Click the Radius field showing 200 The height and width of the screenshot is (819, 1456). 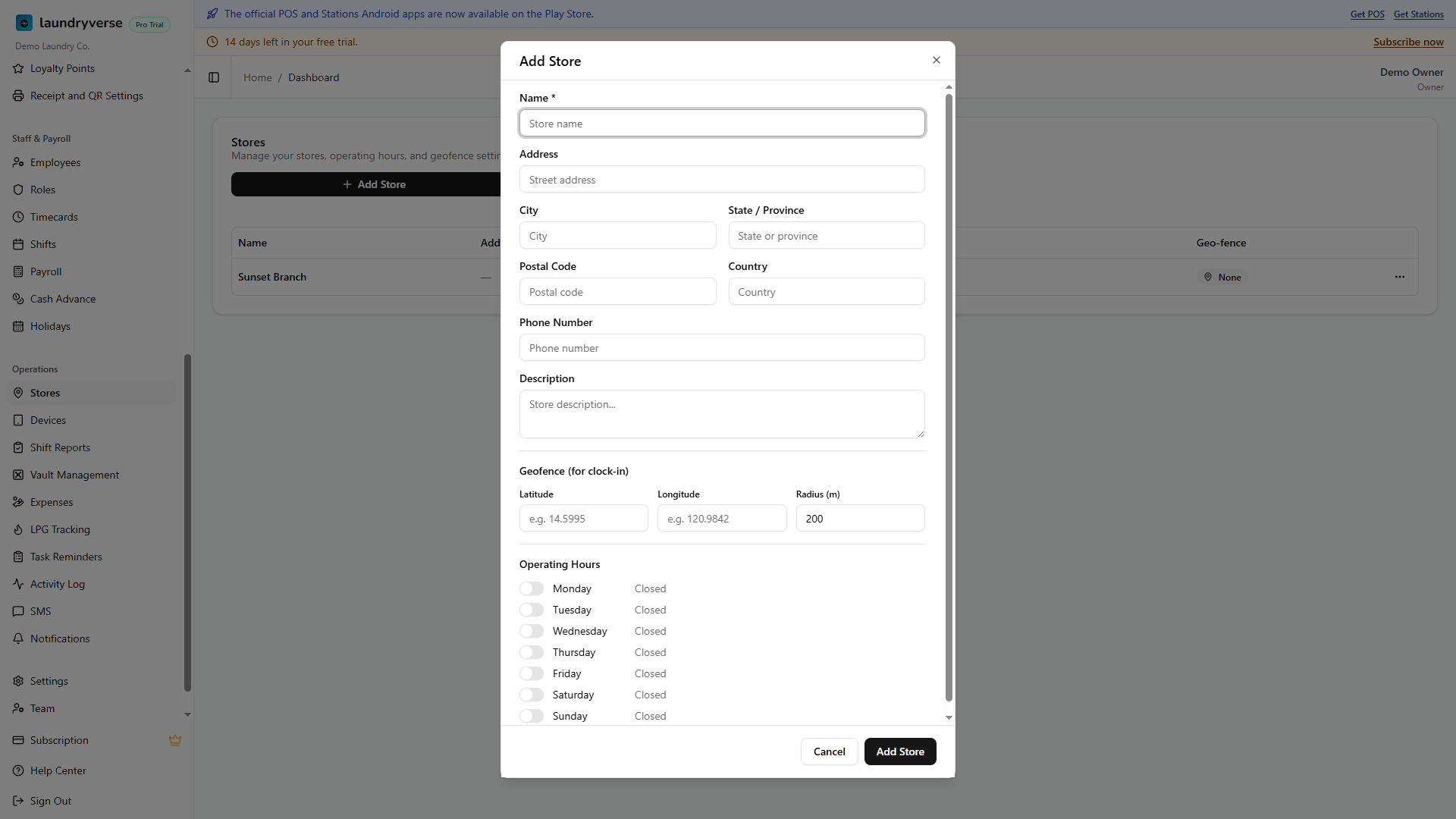click(860, 518)
